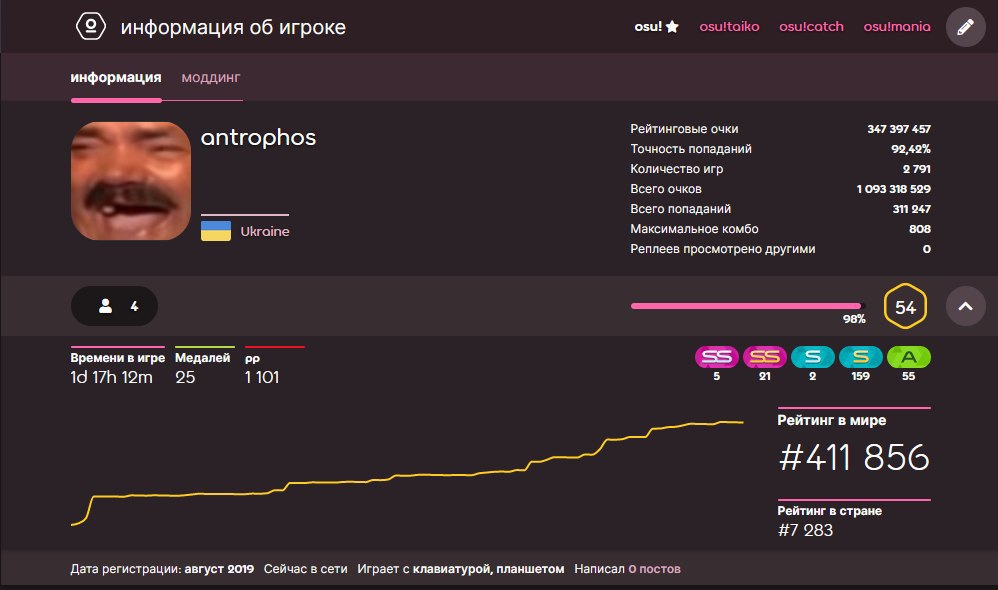Open the моддинг tab
The height and width of the screenshot is (590, 998).
point(211,78)
